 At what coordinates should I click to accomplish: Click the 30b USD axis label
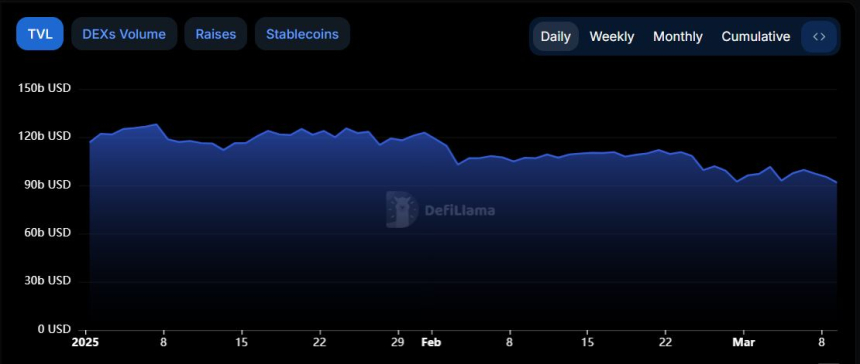click(48, 281)
